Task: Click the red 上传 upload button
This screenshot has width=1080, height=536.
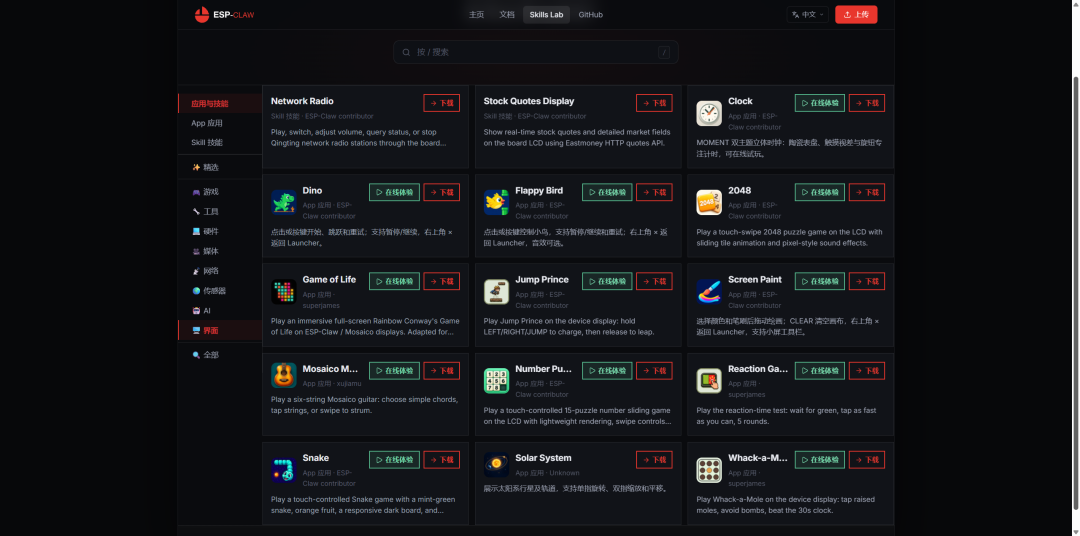Action: pos(856,14)
